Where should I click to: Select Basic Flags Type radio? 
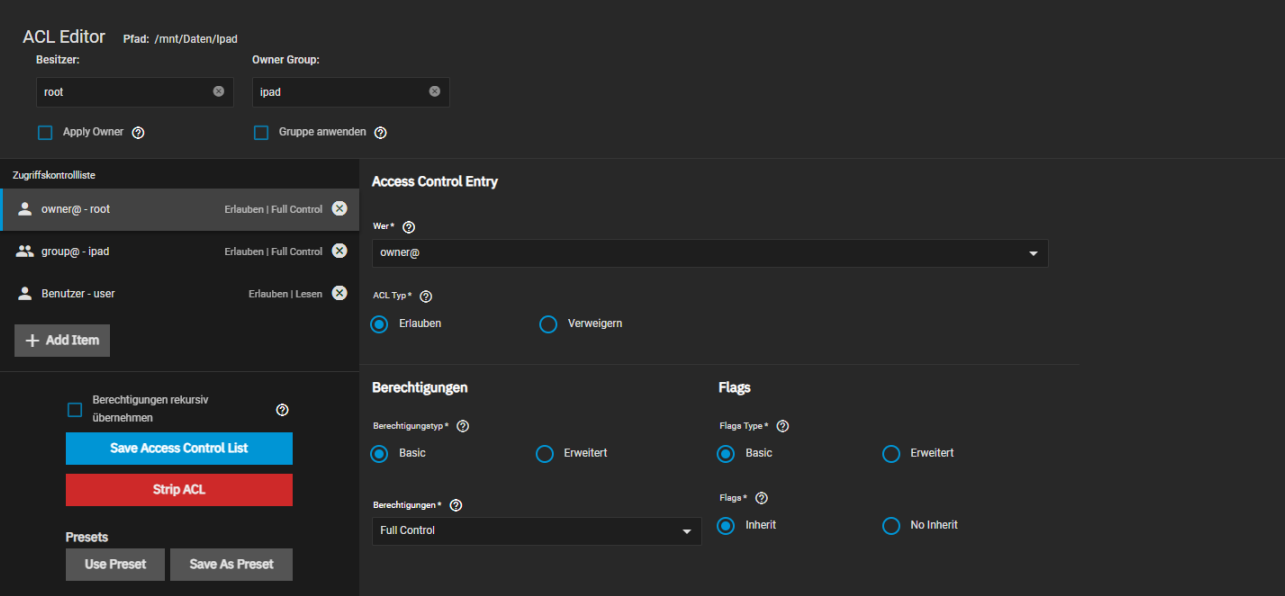[x=726, y=454]
